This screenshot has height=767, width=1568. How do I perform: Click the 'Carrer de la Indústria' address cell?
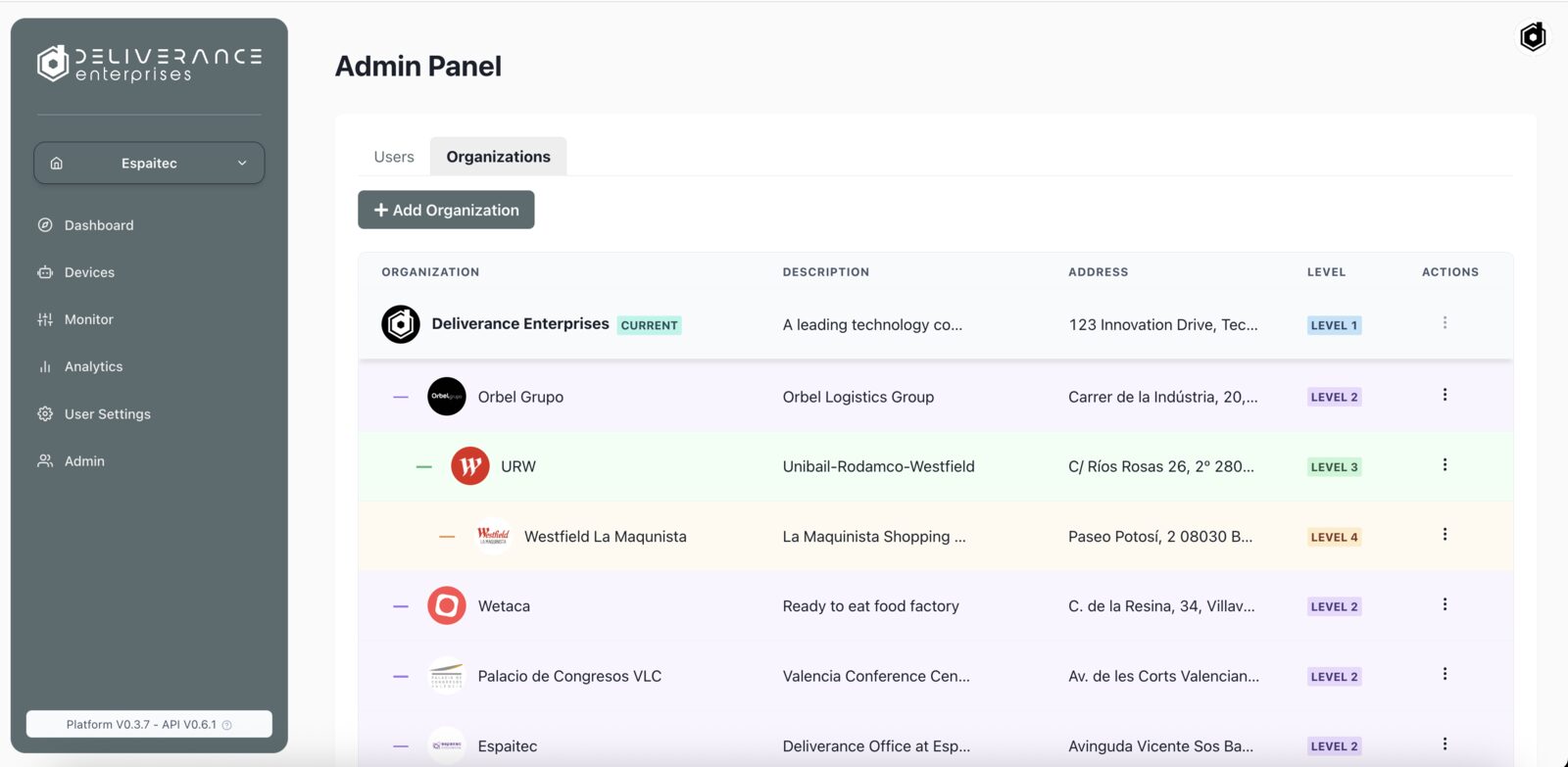1162,397
